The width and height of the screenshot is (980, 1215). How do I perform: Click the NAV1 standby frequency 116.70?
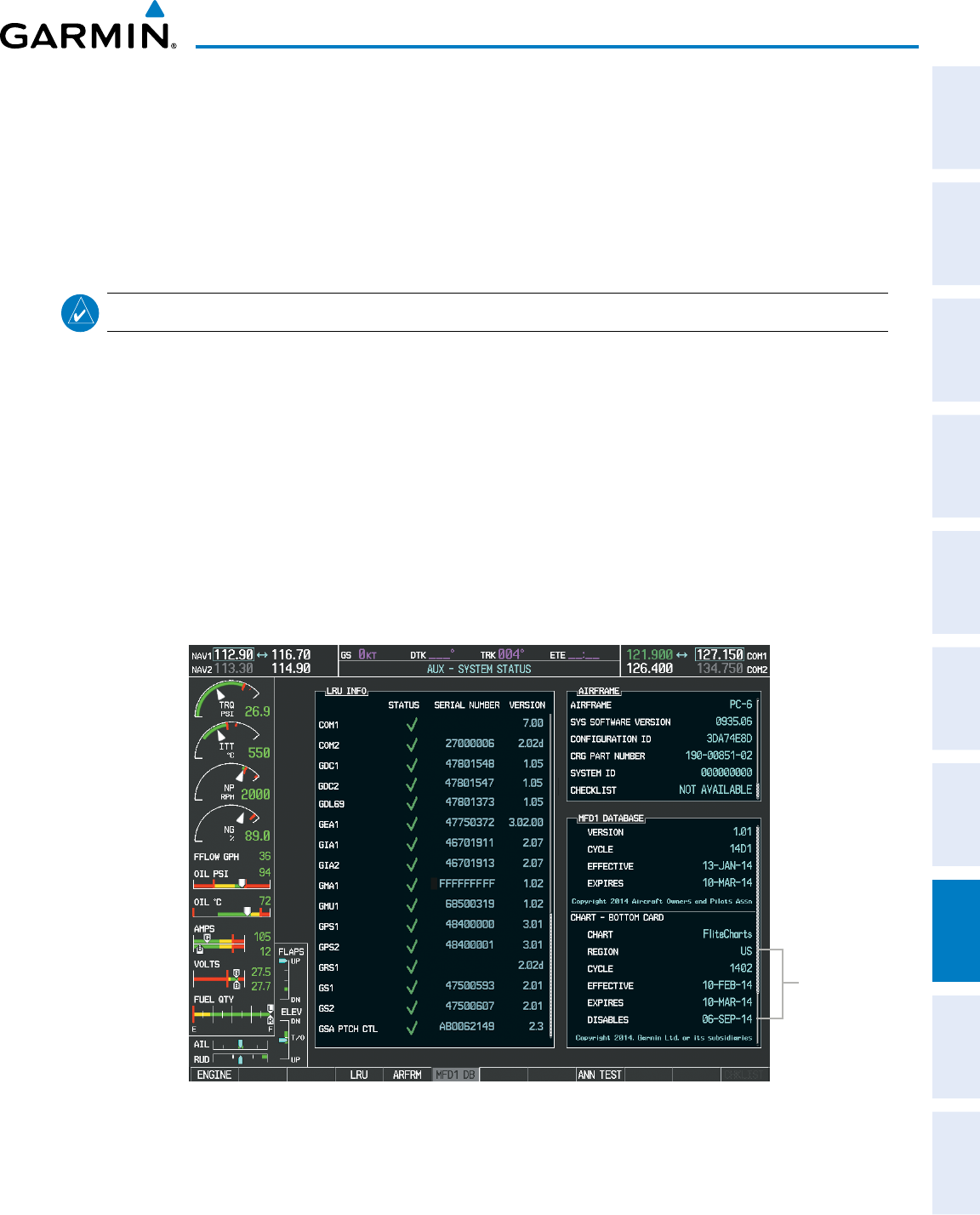click(291, 655)
